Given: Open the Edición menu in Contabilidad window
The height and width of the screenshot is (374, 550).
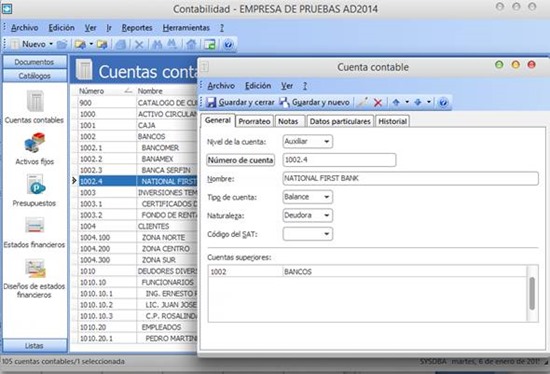Looking at the screenshot, I should [x=61, y=28].
